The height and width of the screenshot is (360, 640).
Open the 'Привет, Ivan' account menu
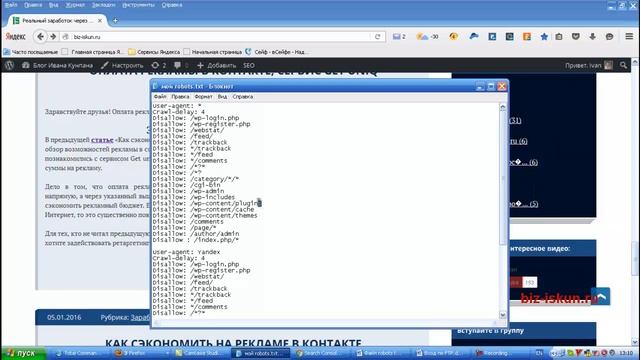pos(589,65)
